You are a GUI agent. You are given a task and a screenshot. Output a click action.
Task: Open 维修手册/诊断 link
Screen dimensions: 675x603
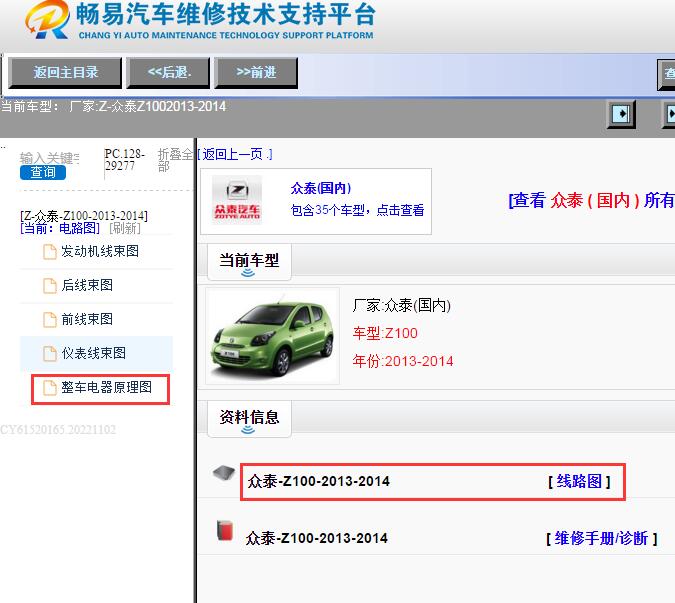point(601,538)
